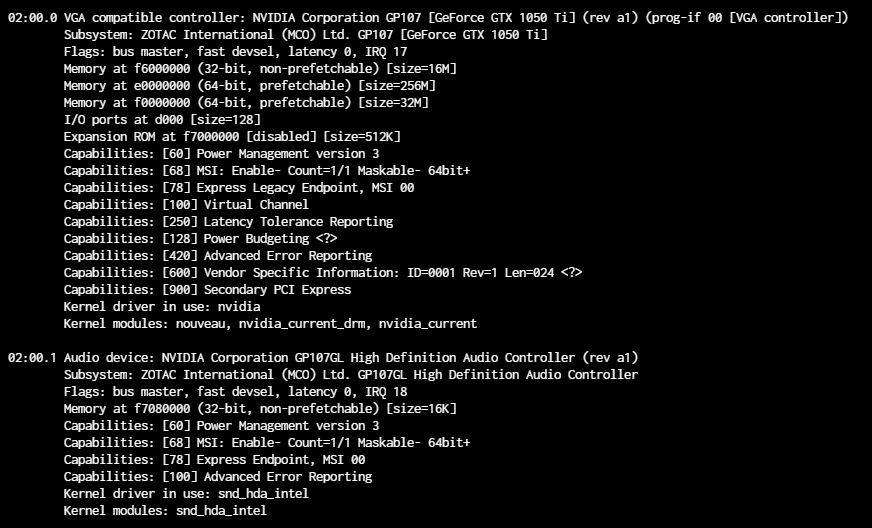Click the 02:00.1 audio device address

click(32, 357)
